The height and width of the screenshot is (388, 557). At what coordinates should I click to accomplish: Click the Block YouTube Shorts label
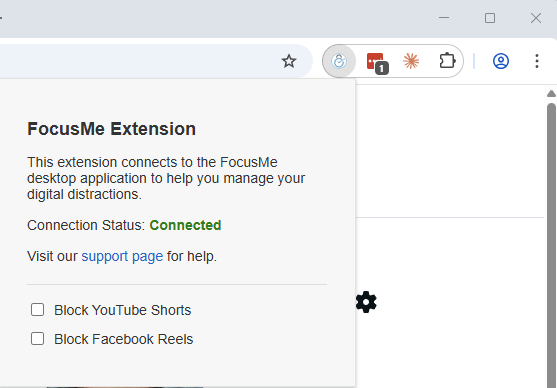(x=123, y=310)
